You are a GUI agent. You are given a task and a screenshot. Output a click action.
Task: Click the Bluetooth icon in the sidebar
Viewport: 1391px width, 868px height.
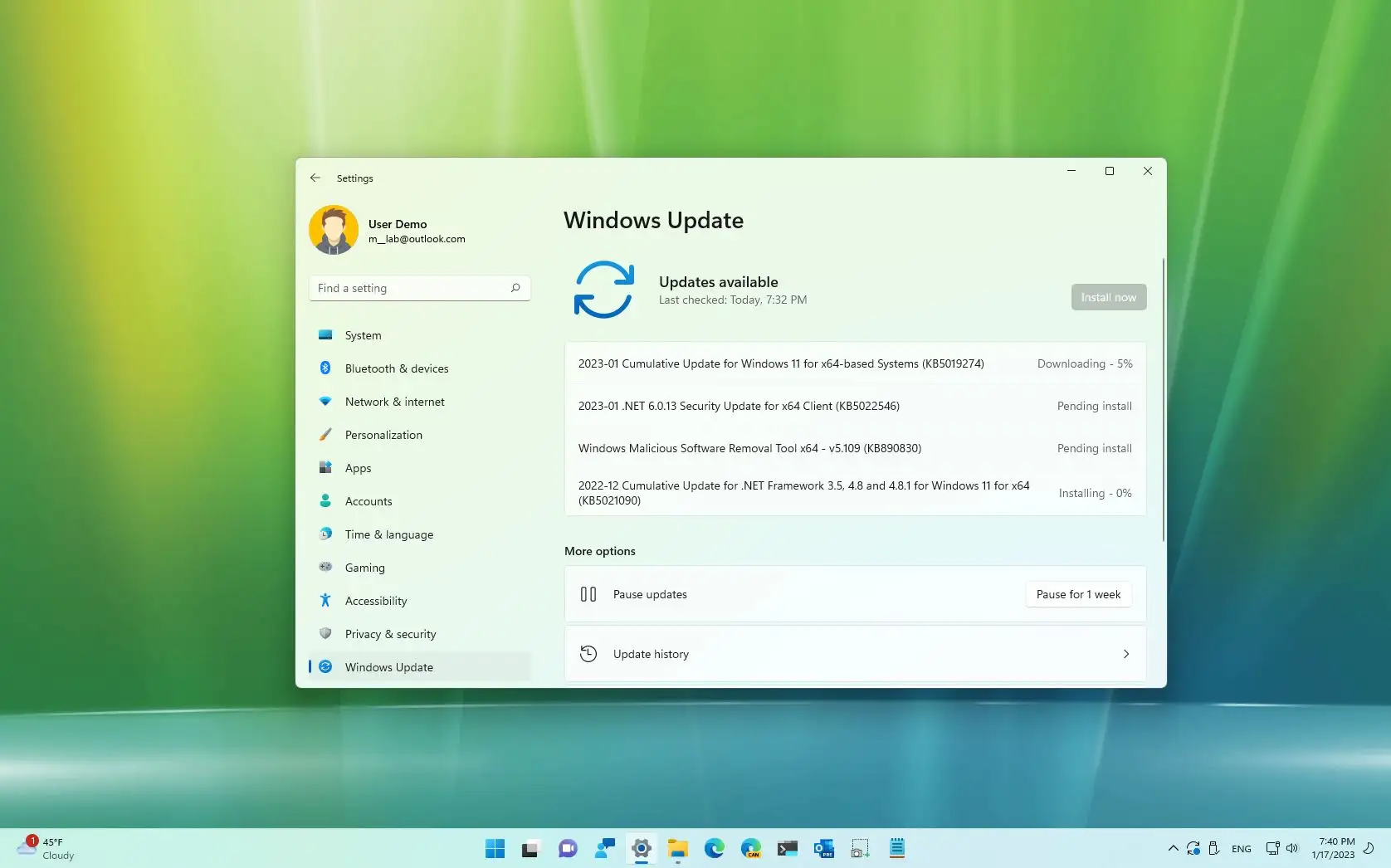[x=325, y=368]
